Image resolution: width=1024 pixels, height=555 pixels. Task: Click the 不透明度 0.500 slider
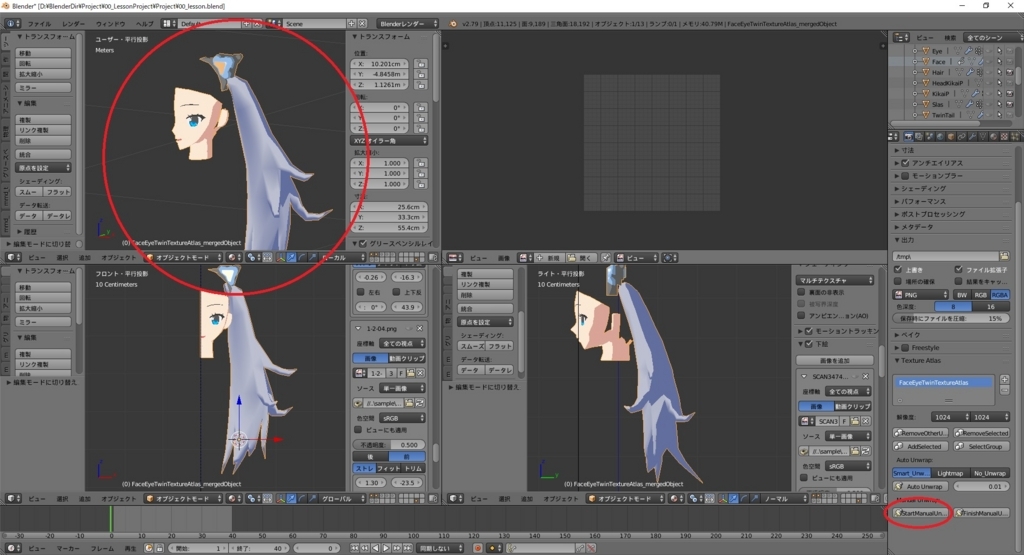coord(389,445)
